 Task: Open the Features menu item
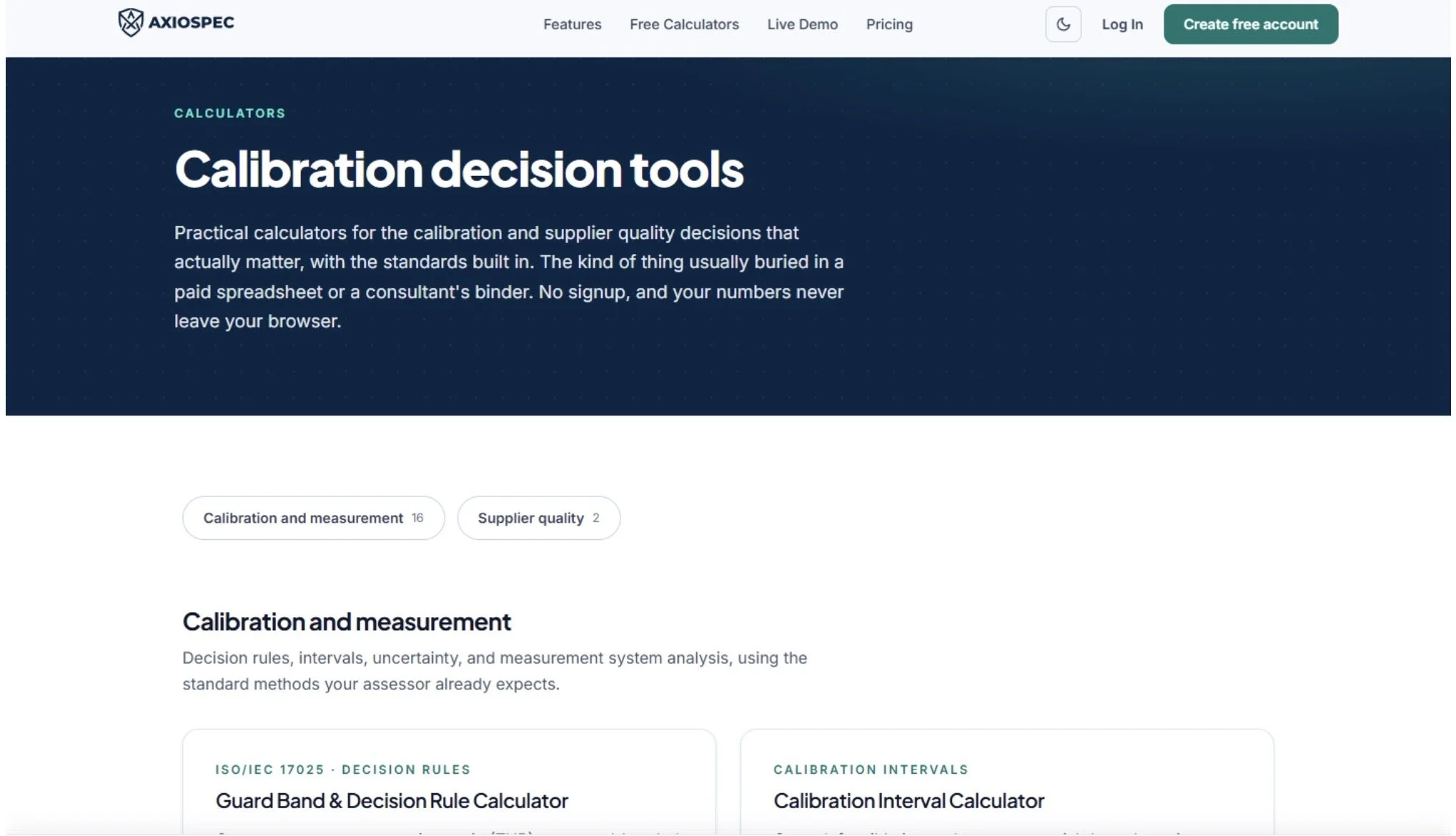[572, 24]
